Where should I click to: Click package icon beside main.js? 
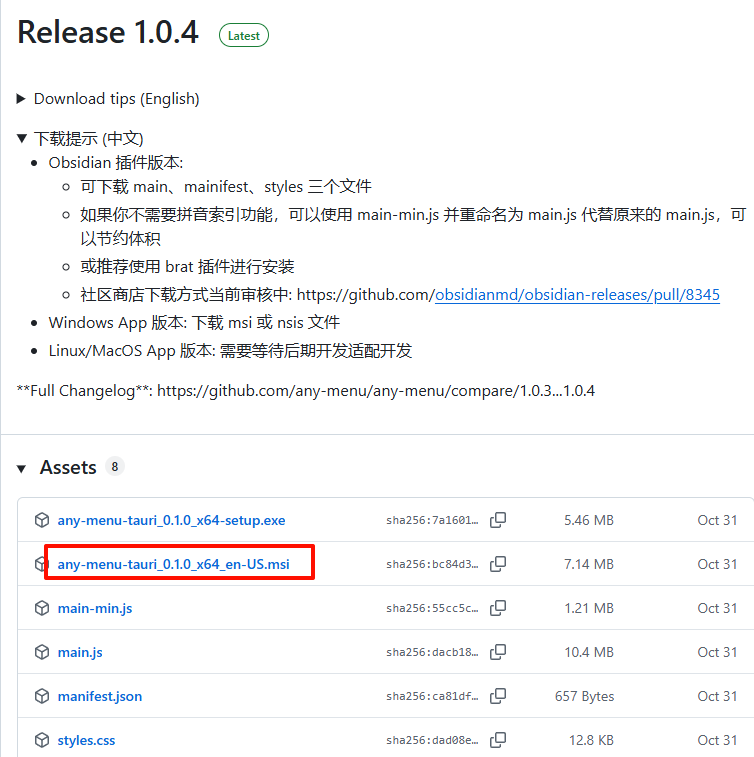(x=42, y=652)
